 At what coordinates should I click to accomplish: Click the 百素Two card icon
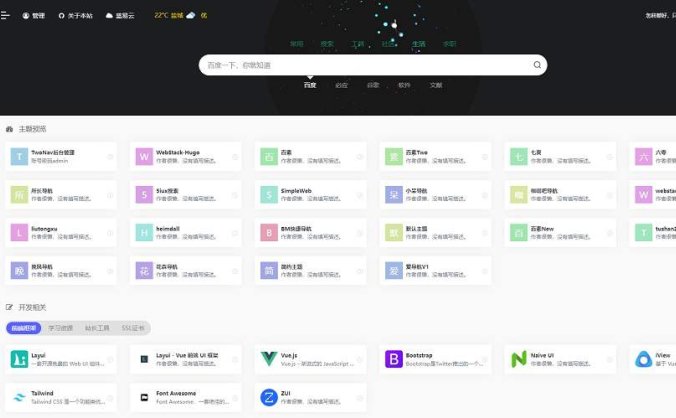(x=394, y=156)
